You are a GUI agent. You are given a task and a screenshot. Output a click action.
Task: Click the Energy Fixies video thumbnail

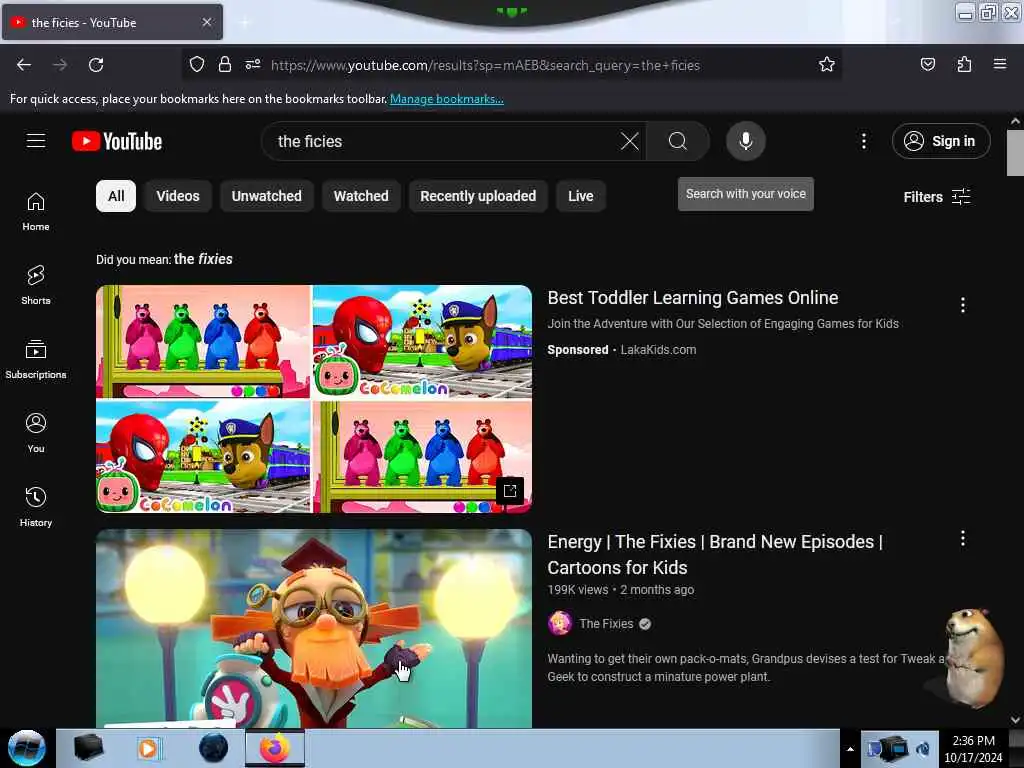point(314,628)
